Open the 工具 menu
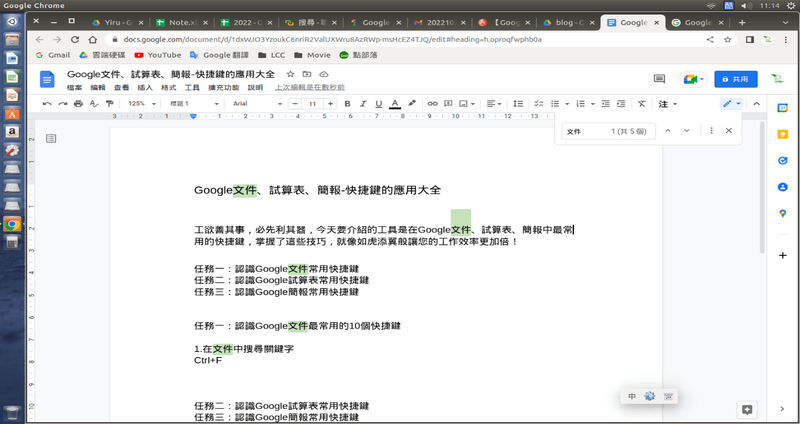 click(192, 88)
